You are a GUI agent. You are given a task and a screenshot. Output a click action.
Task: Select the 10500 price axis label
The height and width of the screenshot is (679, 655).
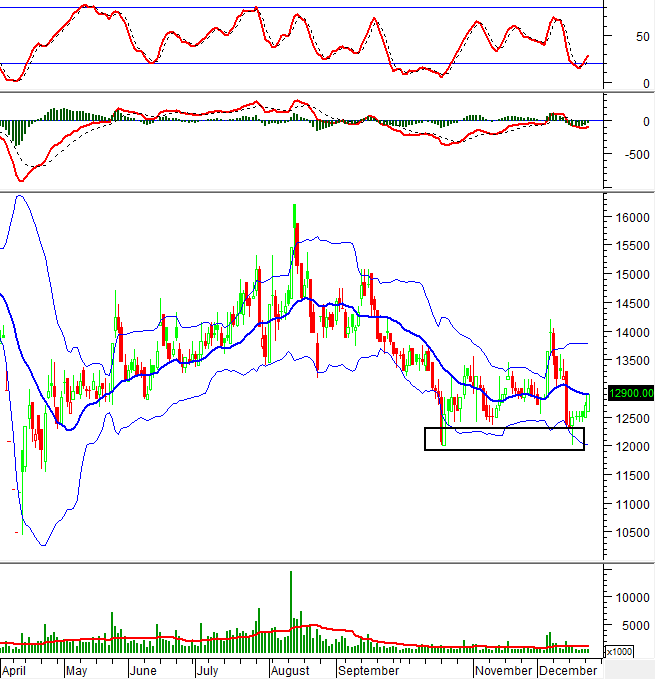[630, 533]
